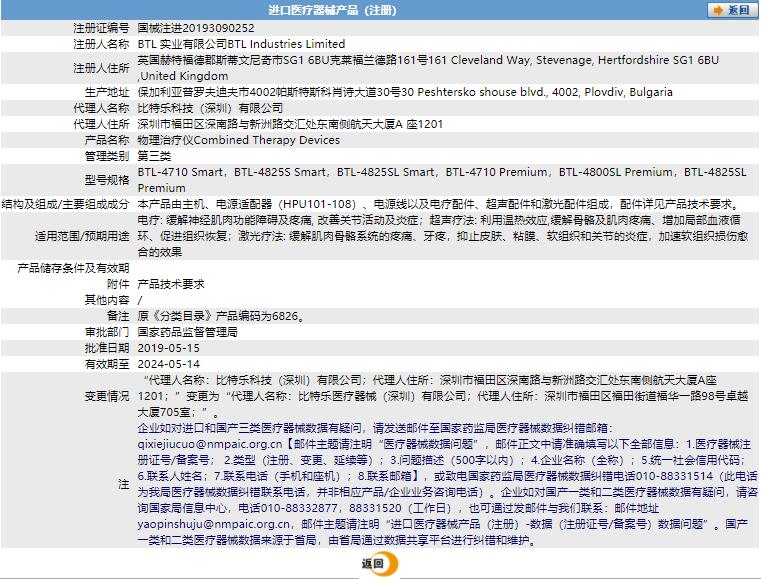Select registration number 国械注进20193090252
The height and width of the screenshot is (579, 761).
tap(196, 28)
